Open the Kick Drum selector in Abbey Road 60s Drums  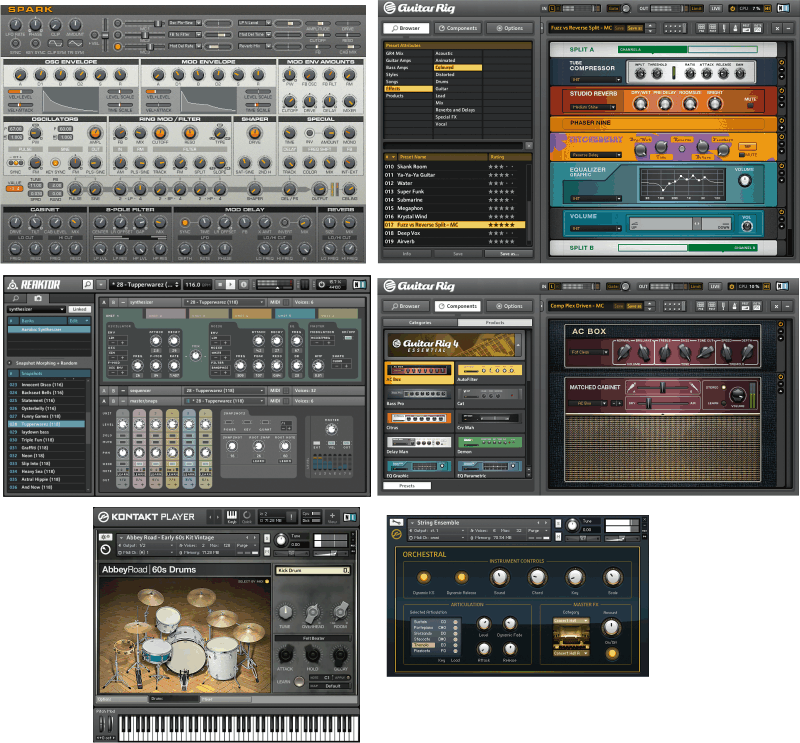point(312,570)
